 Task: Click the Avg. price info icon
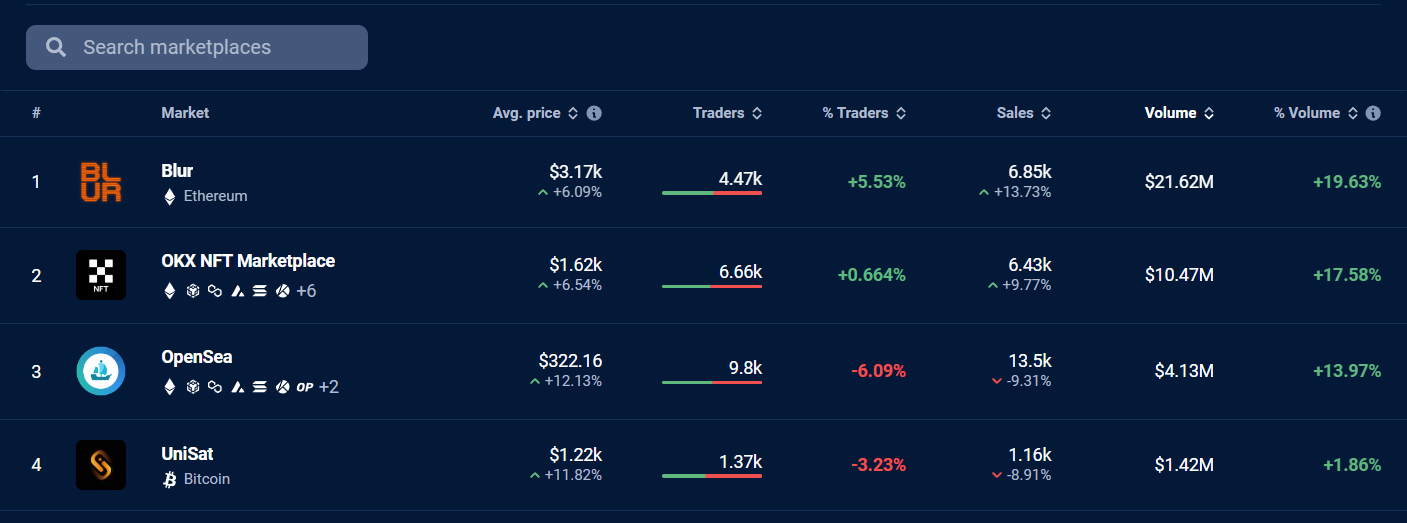[x=594, y=113]
